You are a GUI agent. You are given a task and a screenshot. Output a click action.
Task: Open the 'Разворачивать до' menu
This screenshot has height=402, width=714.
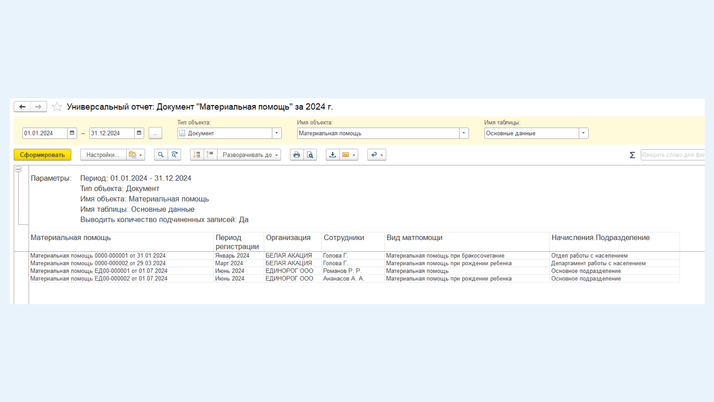click(250, 155)
